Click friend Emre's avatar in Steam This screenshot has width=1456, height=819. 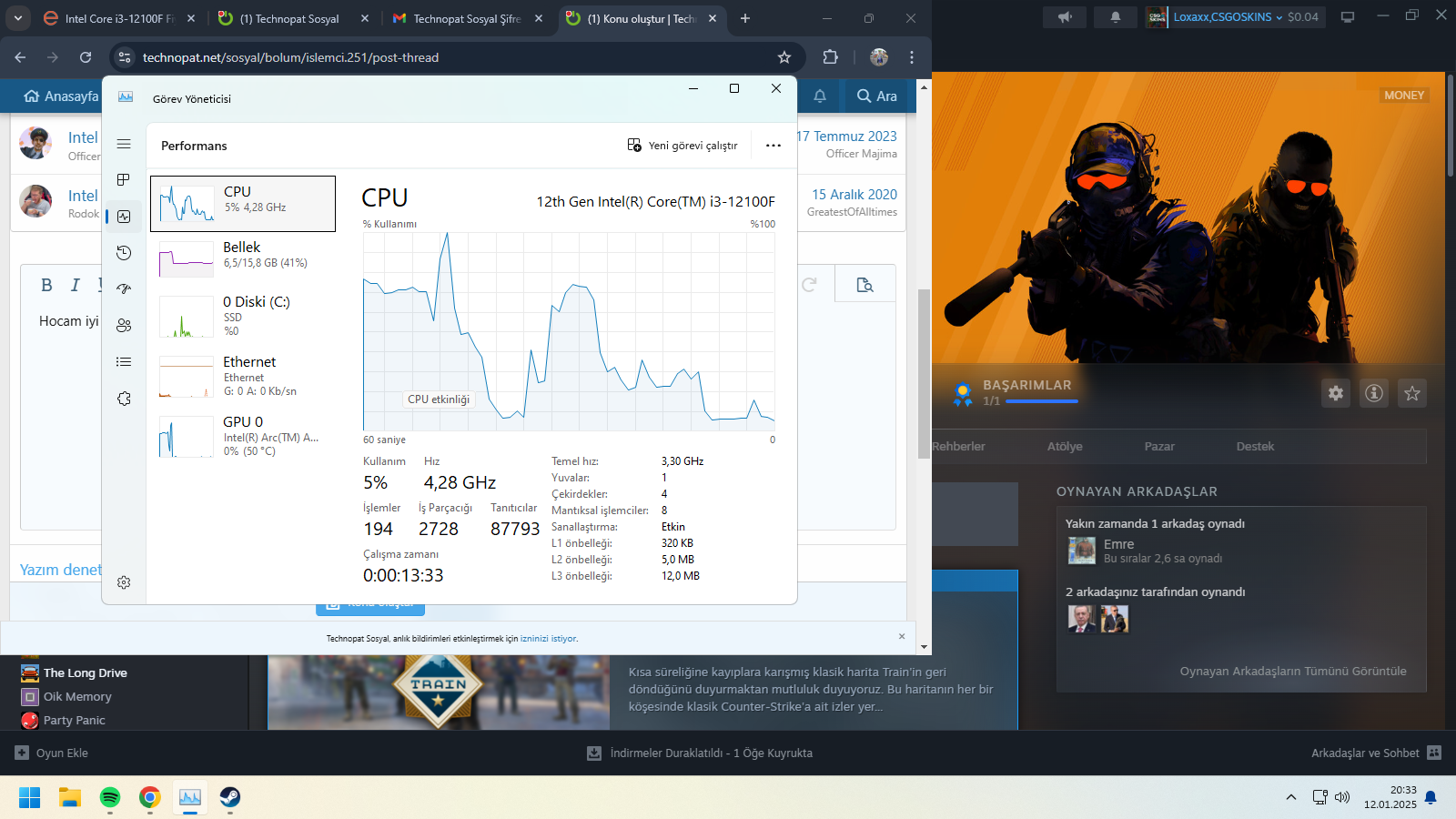[1082, 551]
